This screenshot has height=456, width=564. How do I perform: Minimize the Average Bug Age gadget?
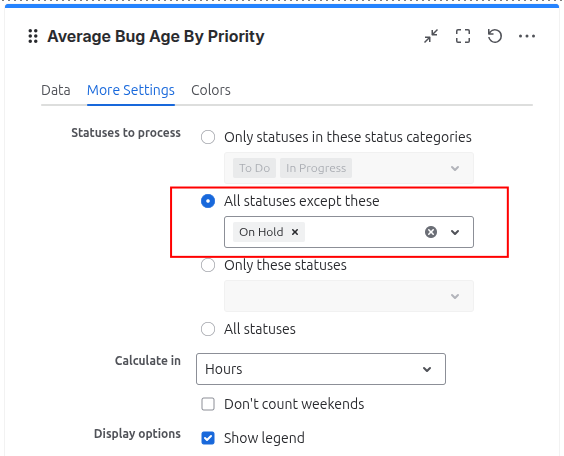(431, 36)
